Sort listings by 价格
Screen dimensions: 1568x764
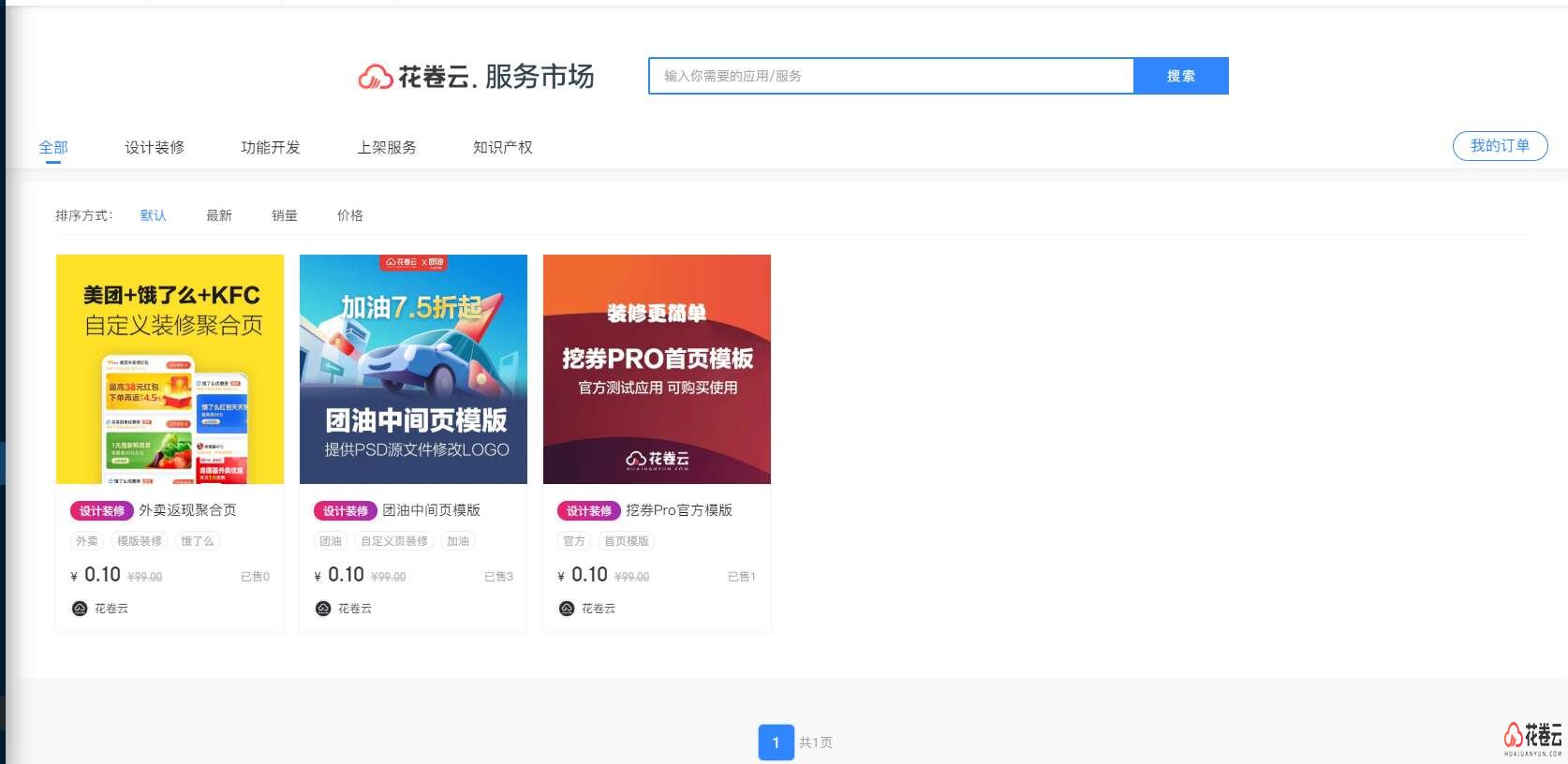click(x=350, y=215)
